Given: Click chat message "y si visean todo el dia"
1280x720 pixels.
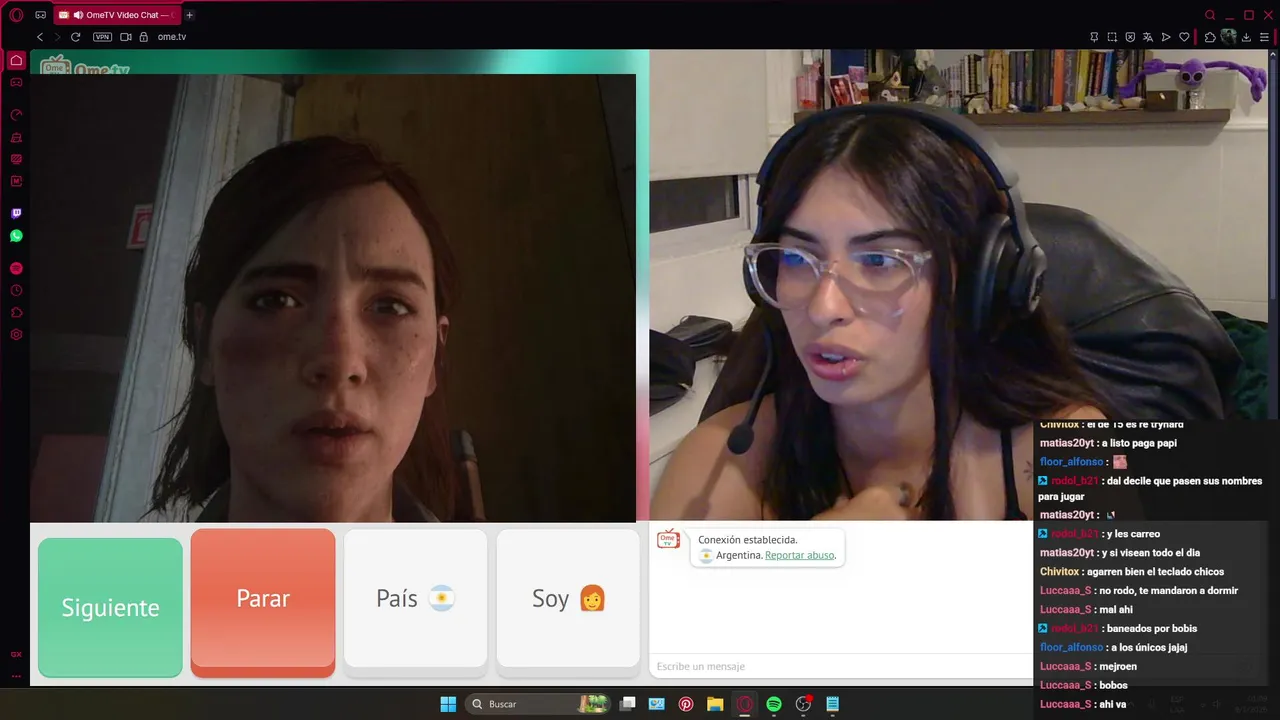Looking at the screenshot, I should coord(1150,553).
